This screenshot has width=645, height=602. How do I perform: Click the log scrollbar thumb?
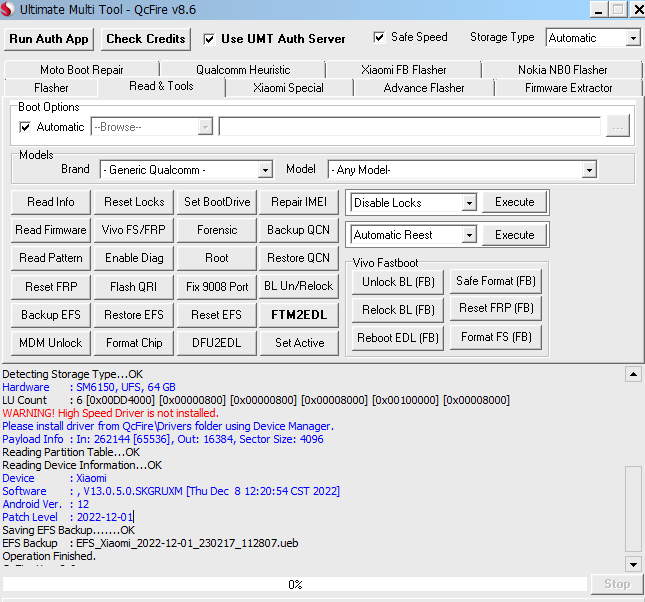[x=633, y=509]
